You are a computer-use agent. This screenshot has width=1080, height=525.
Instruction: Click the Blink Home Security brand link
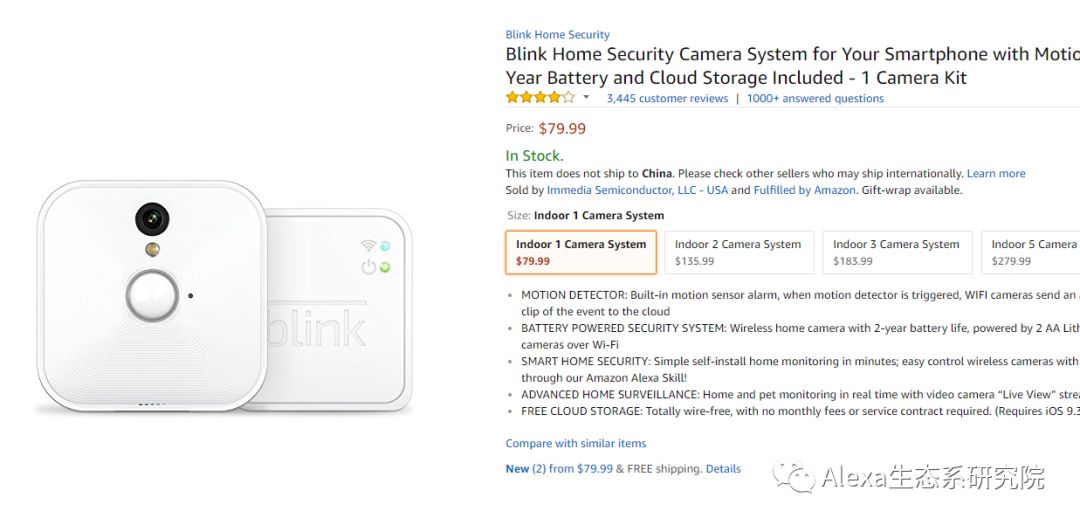(557, 34)
